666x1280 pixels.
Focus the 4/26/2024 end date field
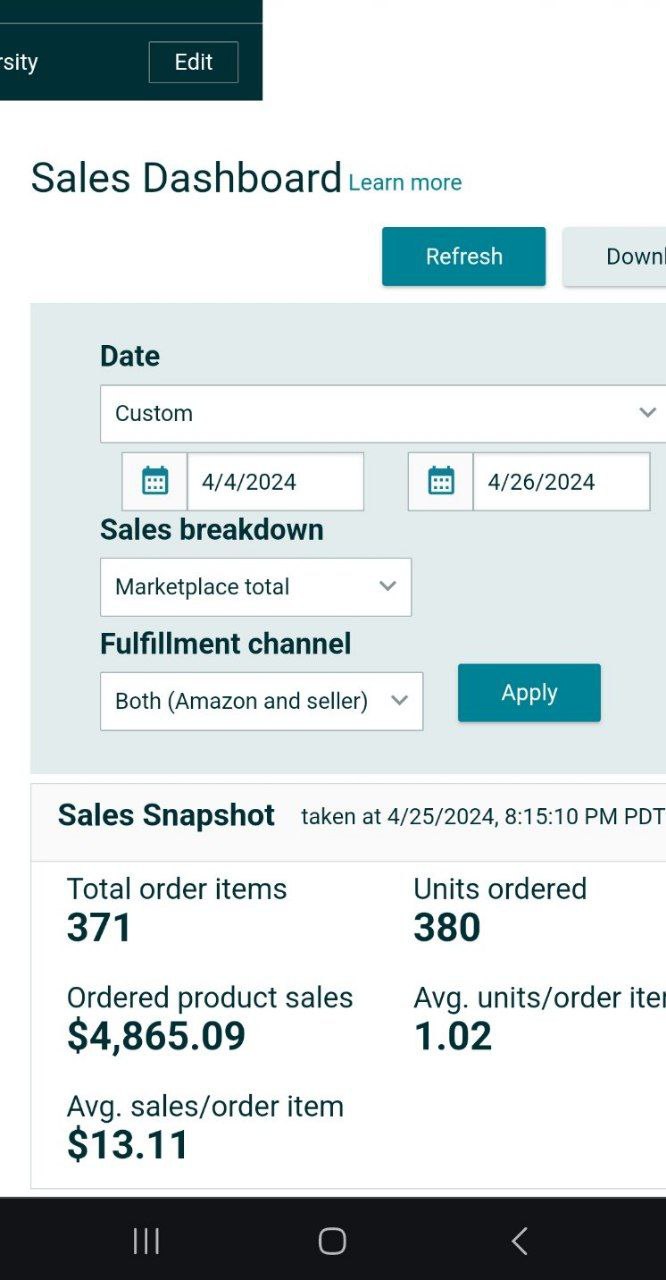pyautogui.click(x=560, y=482)
